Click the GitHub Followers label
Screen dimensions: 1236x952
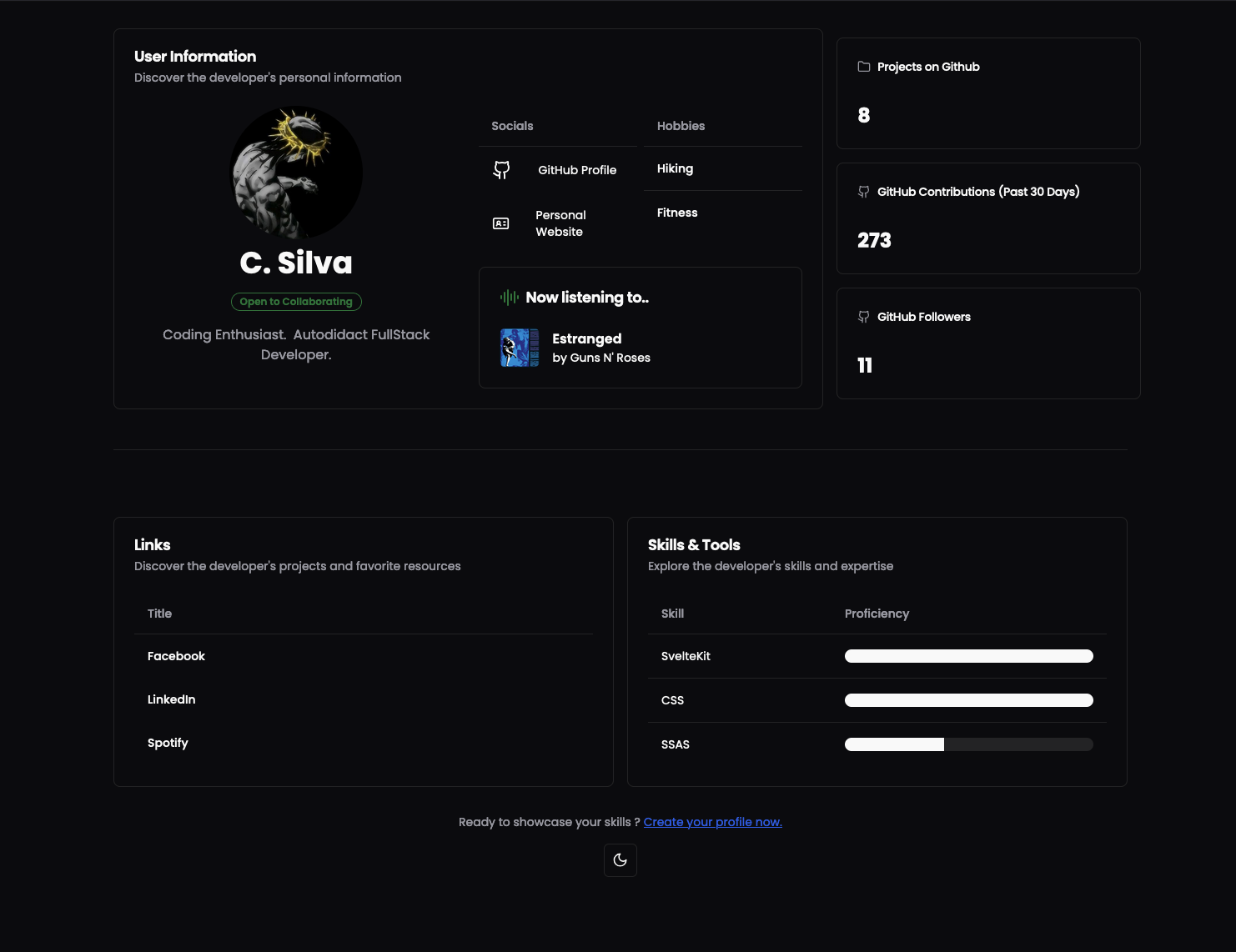(x=924, y=317)
